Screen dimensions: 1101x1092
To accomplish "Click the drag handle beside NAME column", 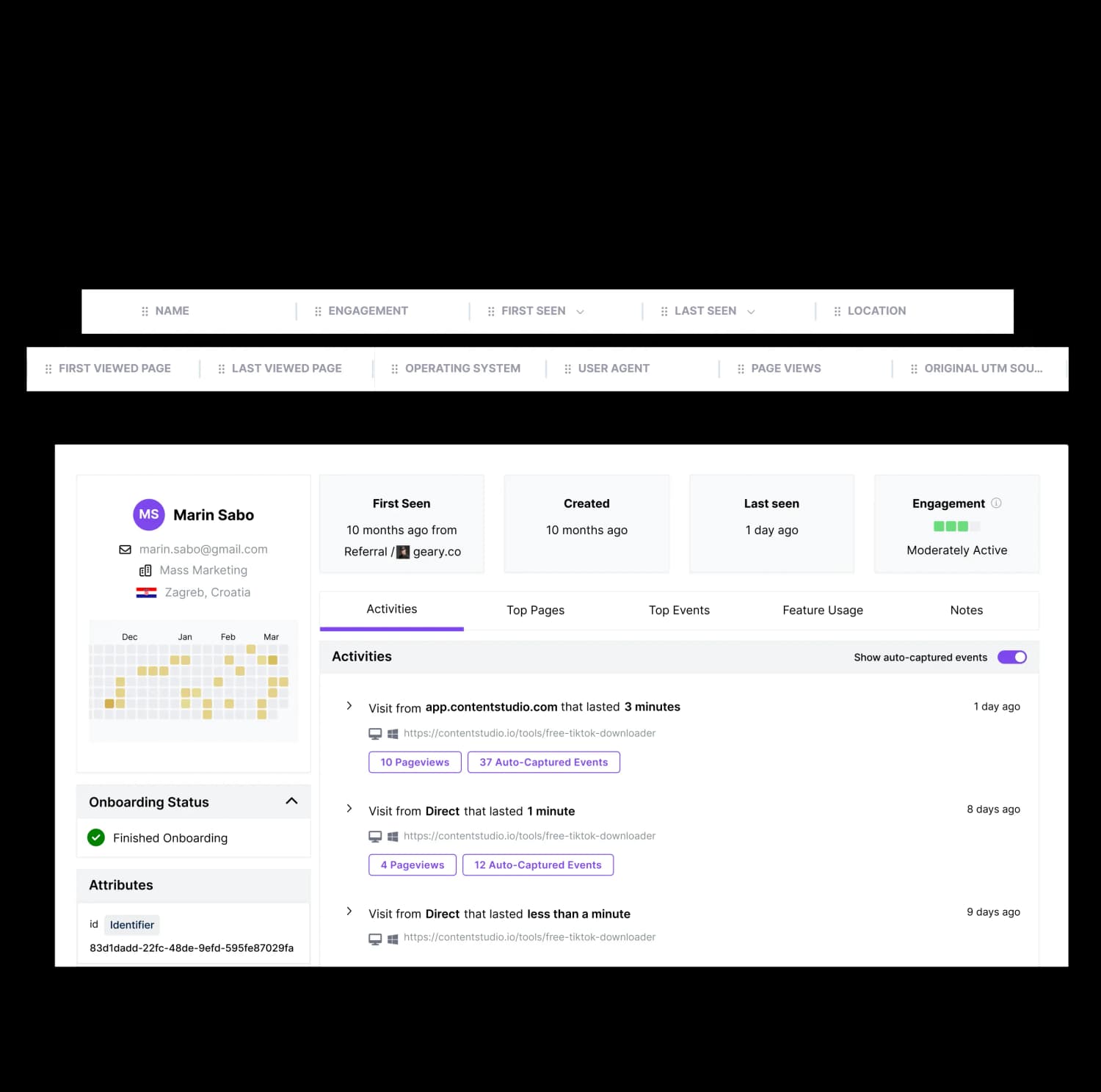I will pyautogui.click(x=145, y=311).
